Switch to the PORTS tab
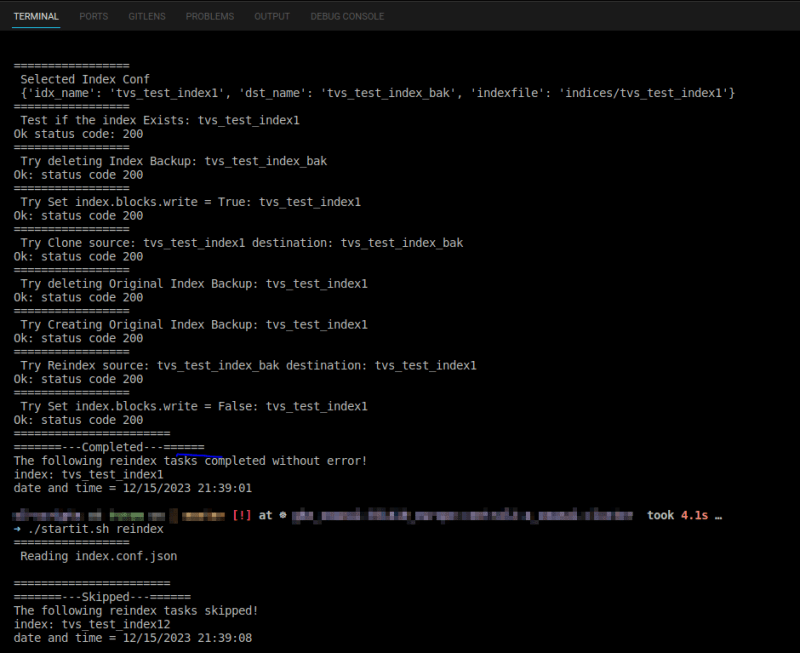Viewport: 800px width, 653px height. (x=93, y=16)
